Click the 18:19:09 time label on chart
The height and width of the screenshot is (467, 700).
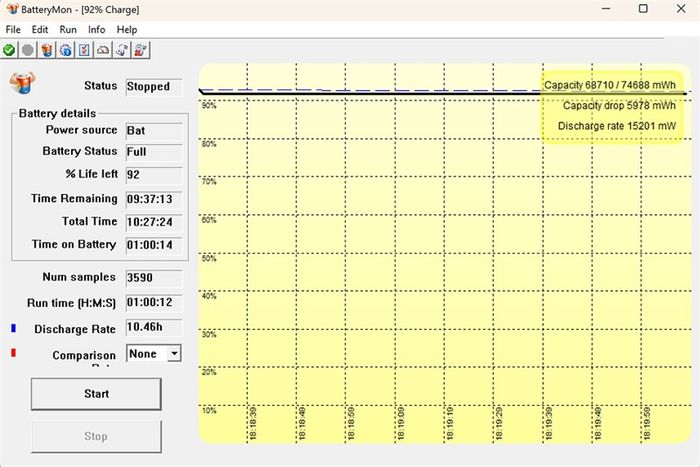[400, 423]
